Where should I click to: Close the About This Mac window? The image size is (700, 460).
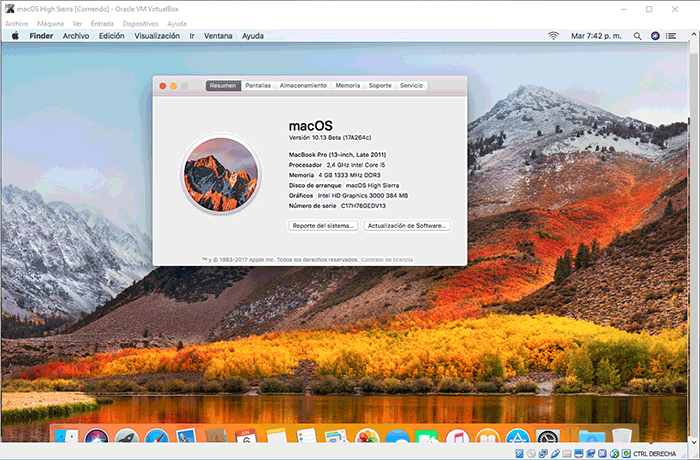162,86
